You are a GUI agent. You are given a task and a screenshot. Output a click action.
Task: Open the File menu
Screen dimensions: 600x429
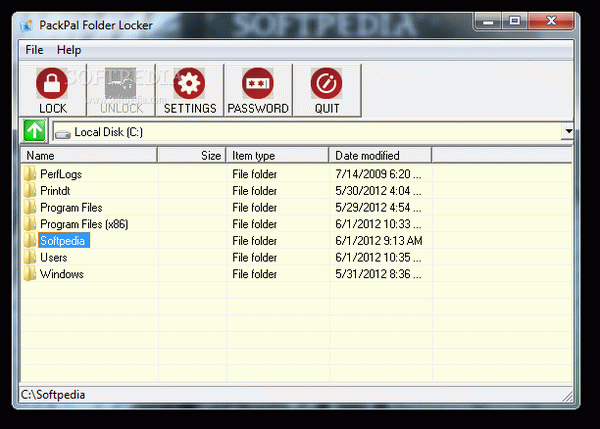pyautogui.click(x=34, y=50)
